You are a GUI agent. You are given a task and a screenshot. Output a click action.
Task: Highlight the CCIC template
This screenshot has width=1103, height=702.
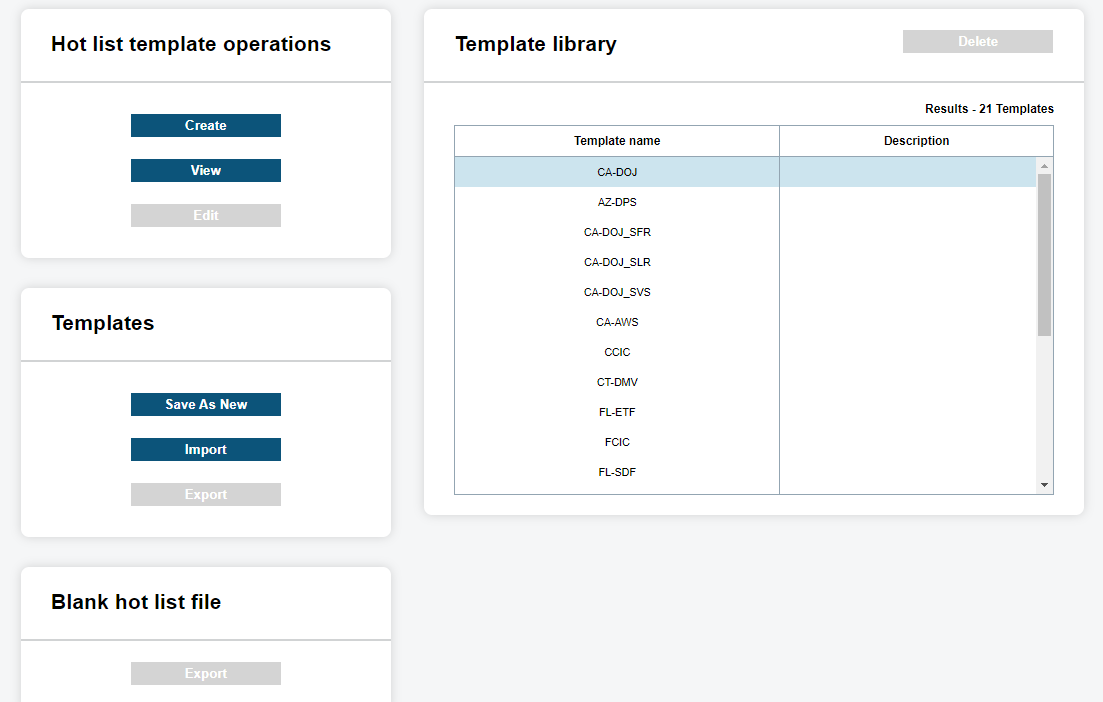pos(617,352)
